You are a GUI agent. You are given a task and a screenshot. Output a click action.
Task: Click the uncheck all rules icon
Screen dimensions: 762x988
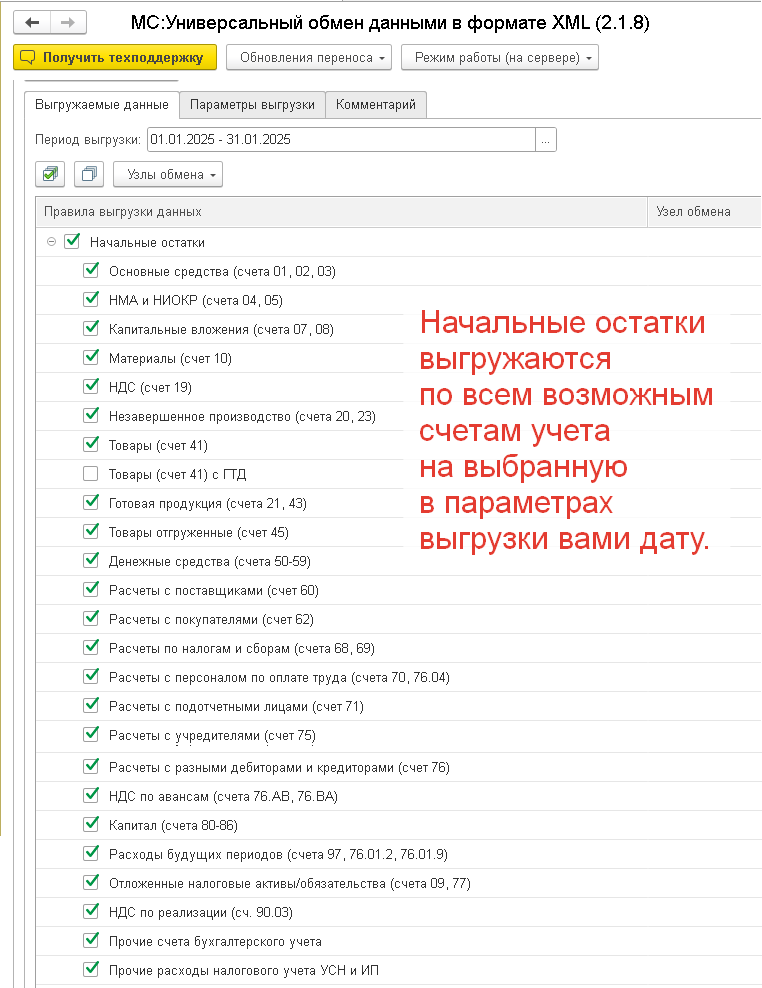point(89,174)
